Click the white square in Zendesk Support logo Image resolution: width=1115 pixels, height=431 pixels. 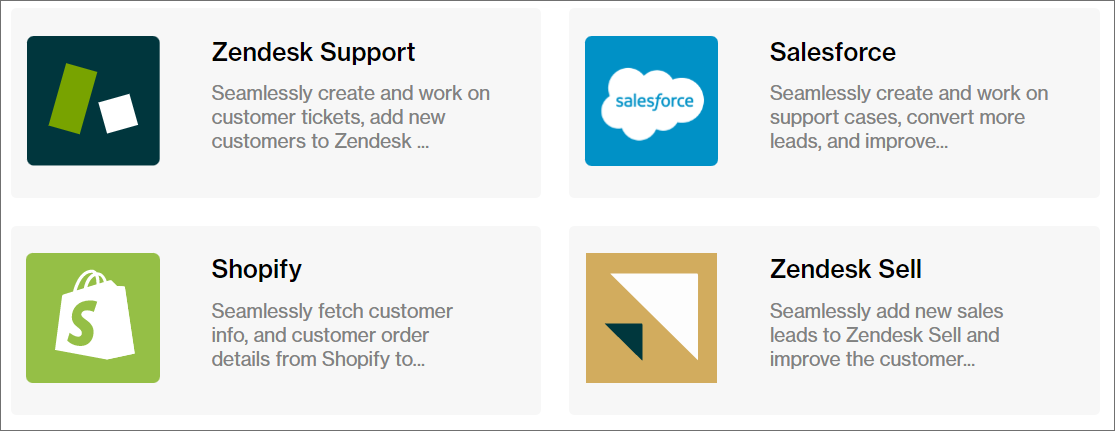(119, 112)
